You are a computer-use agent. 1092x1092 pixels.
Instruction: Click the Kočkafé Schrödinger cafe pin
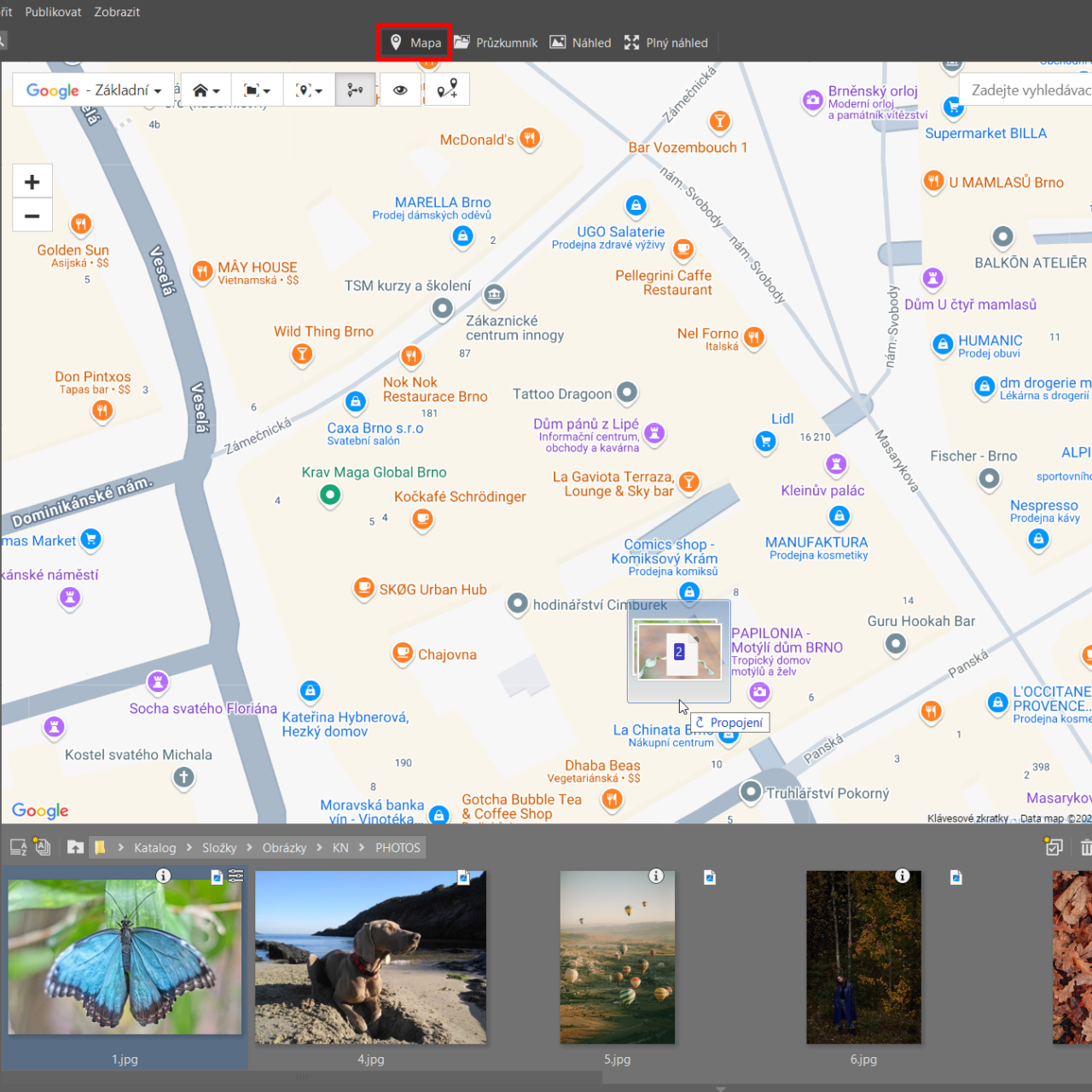[x=422, y=519]
